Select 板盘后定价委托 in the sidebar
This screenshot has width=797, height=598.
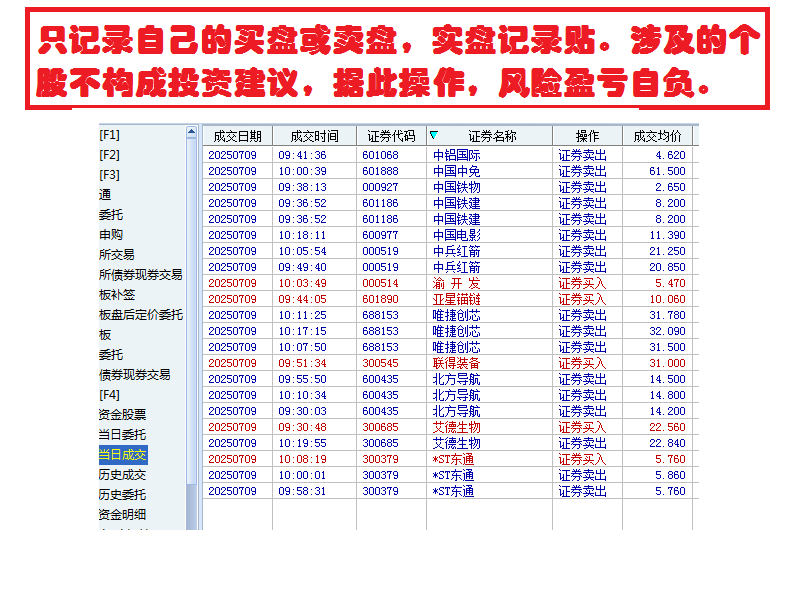[141, 315]
